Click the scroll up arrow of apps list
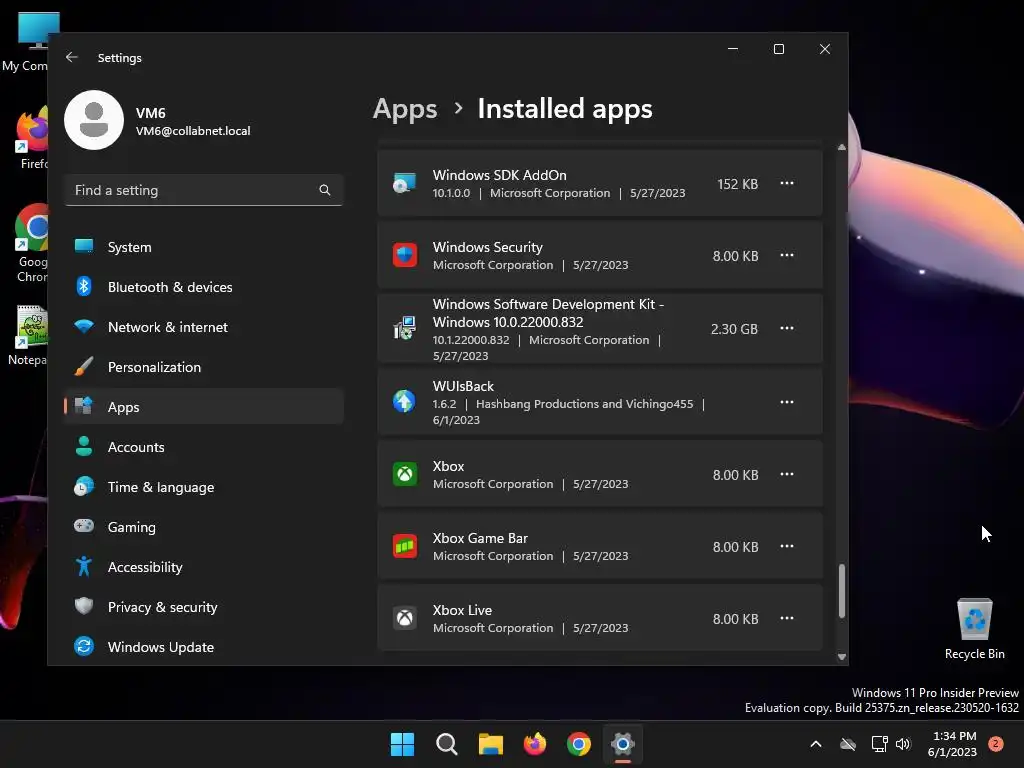The image size is (1024, 768). pyautogui.click(x=842, y=148)
